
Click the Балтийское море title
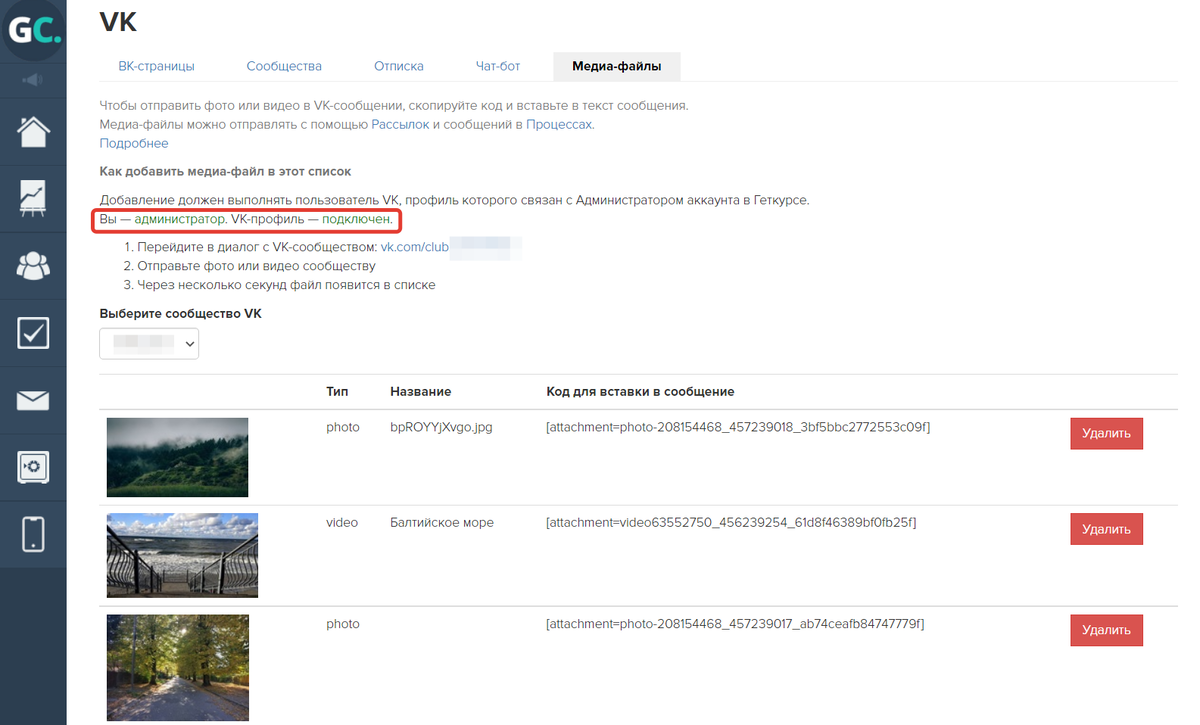pyautogui.click(x=442, y=522)
